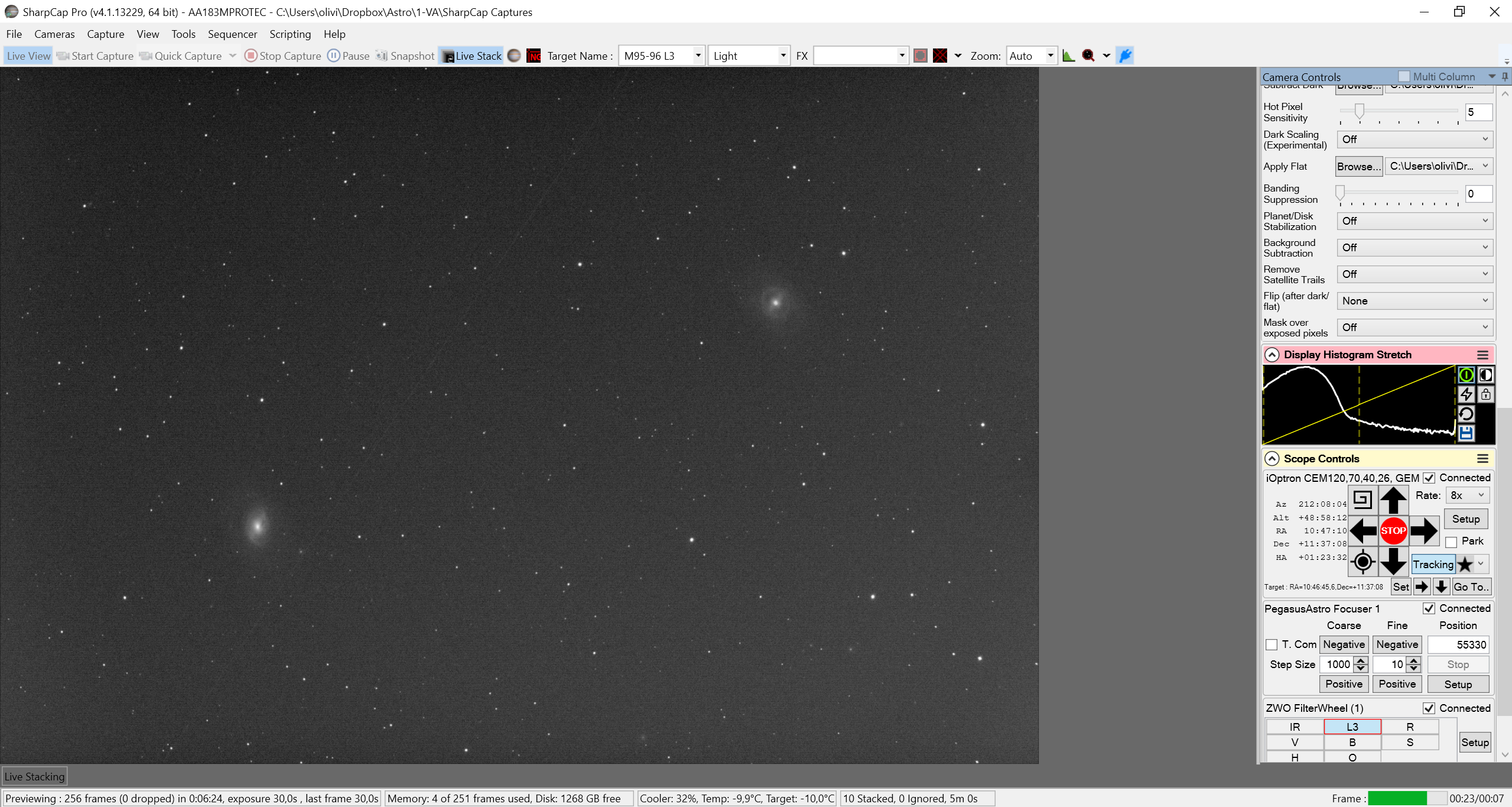This screenshot has width=1512, height=807.
Task: Open the Sequencer menu
Action: pyautogui.click(x=232, y=34)
